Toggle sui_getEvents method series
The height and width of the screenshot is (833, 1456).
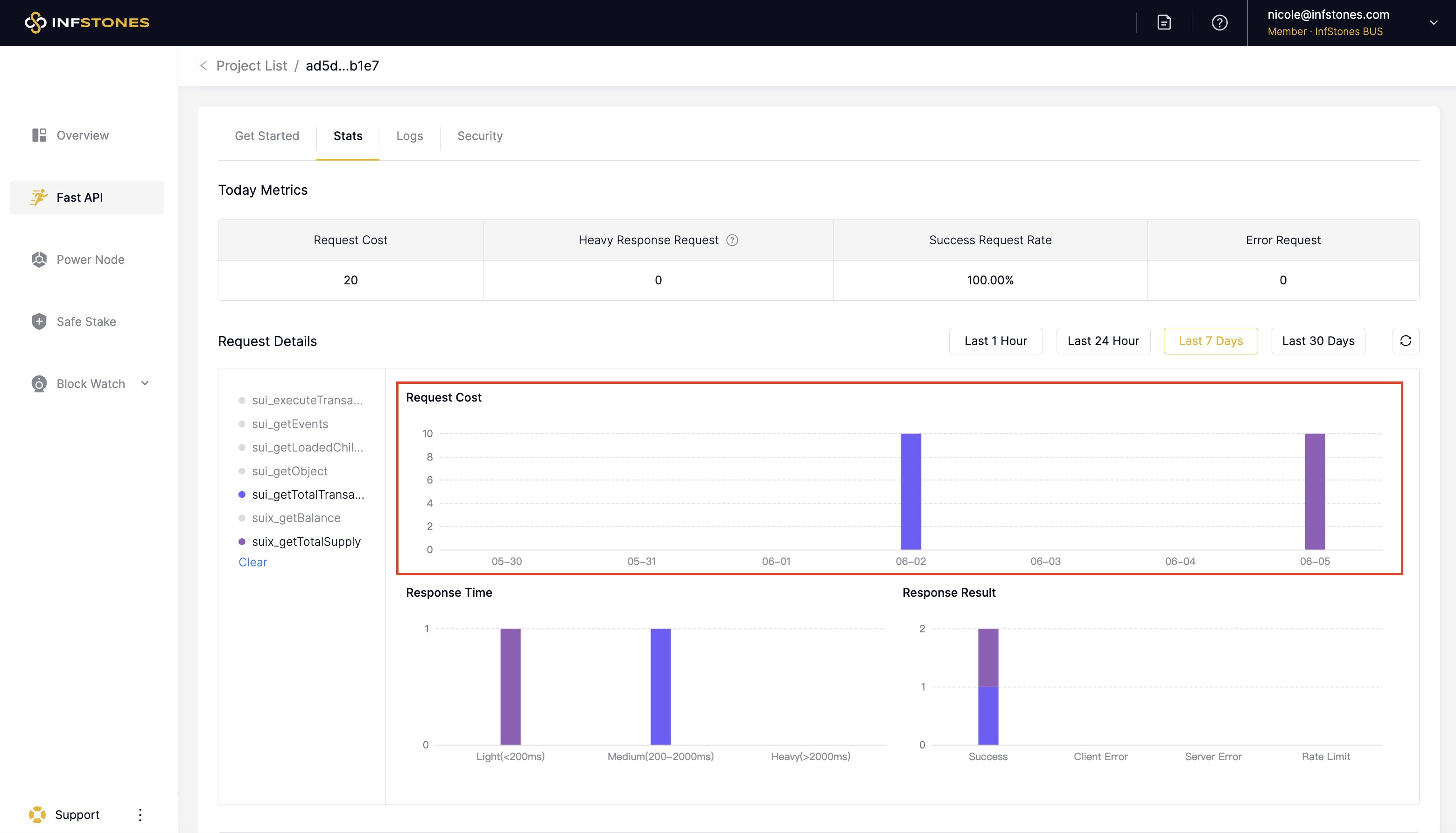[289, 424]
